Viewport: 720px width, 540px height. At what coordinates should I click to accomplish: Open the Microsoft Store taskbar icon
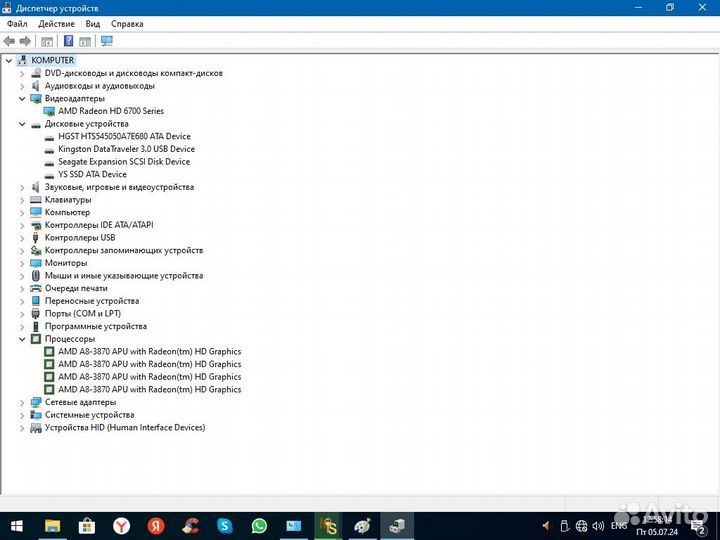[87, 525]
